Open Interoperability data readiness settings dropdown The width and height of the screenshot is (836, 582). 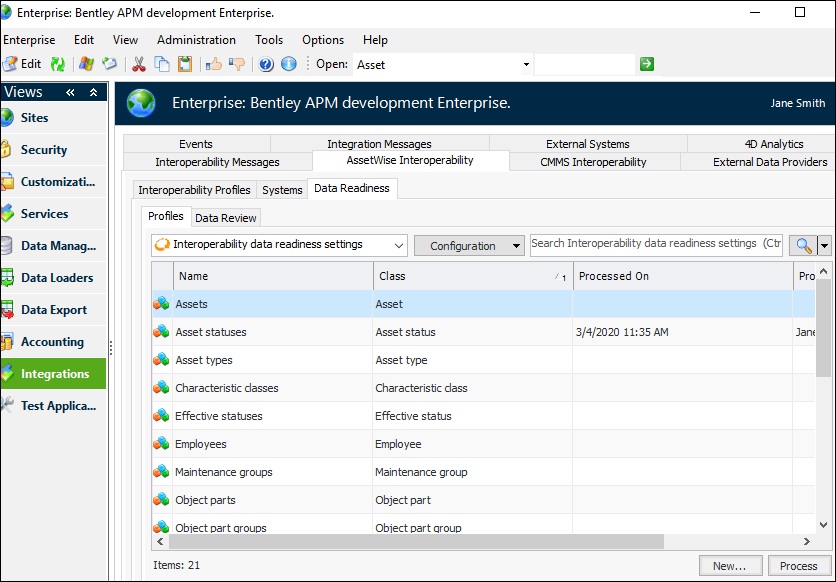[279, 245]
